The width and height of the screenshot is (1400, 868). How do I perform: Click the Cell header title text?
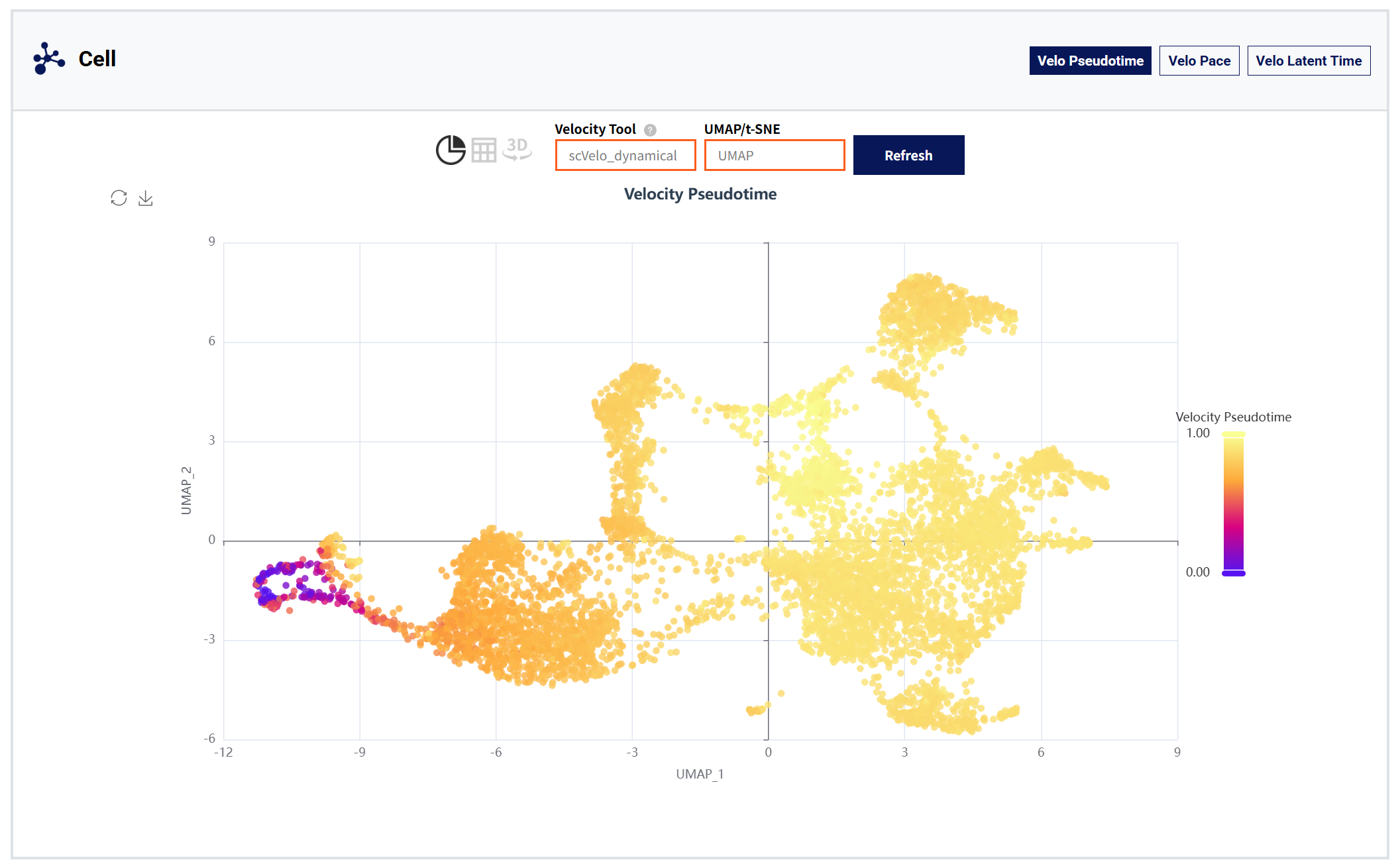pyautogui.click(x=97, y=59)
